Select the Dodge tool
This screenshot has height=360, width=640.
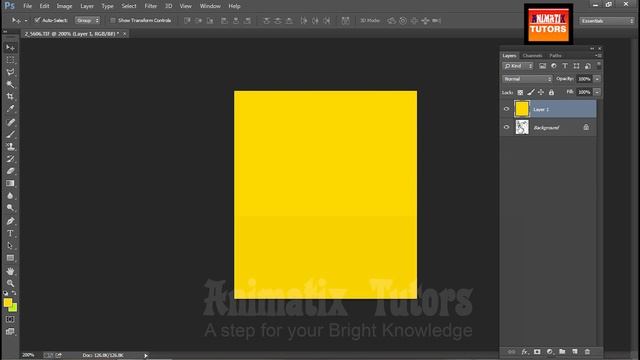pyautogui.click(x=11, y=208)
